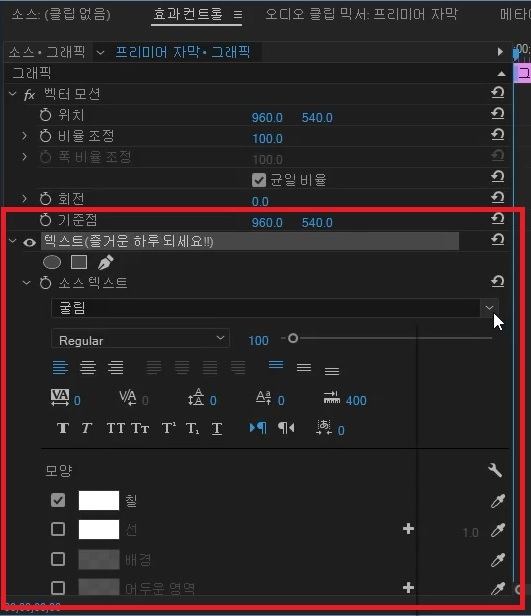The height and width of the screenshot is (616, 531).
Task: Pick background color with 배경 eyedropper
Action: tap(498, 559)
